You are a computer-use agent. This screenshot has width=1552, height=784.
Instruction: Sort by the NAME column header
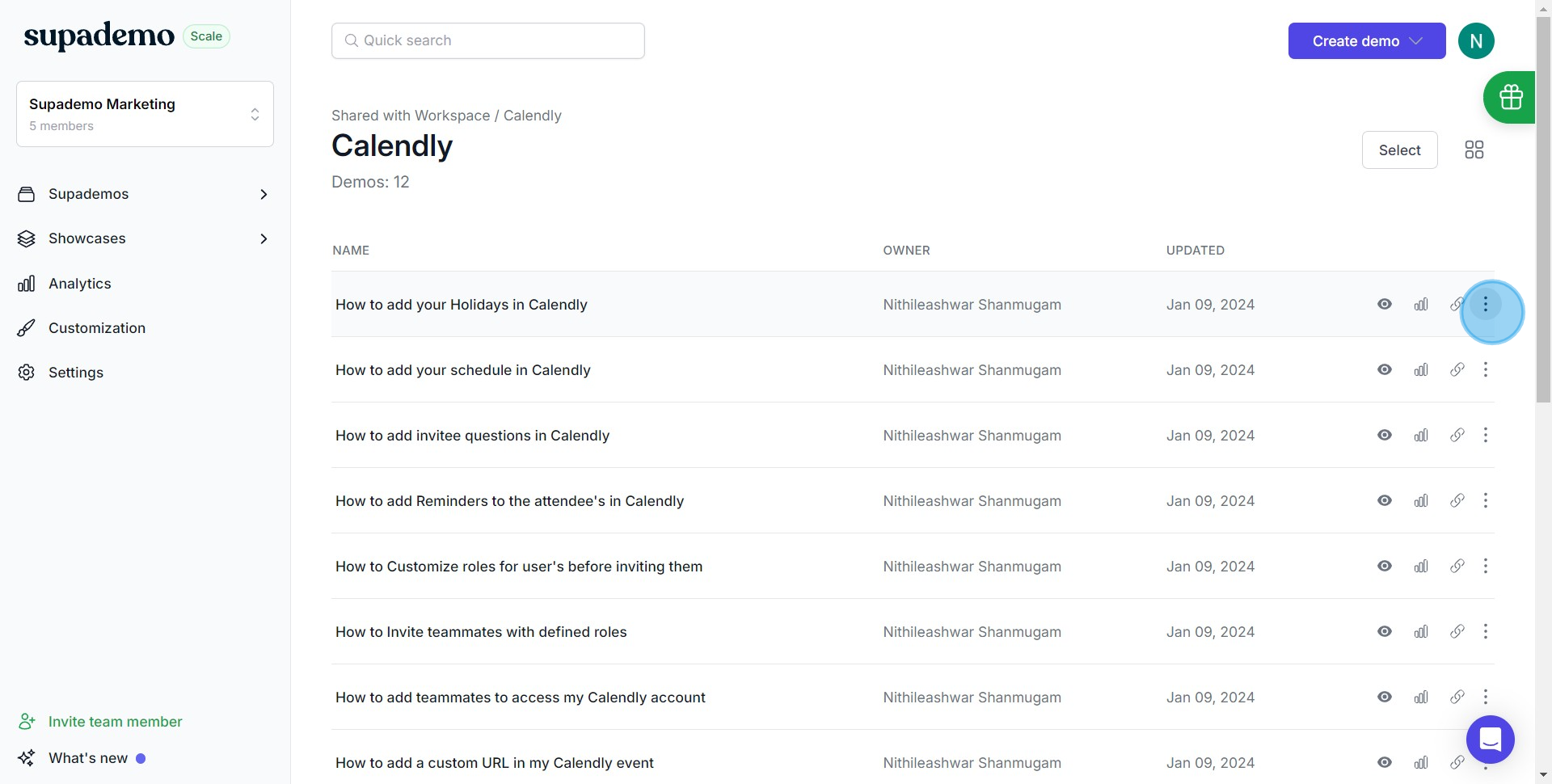coord(351,251)
